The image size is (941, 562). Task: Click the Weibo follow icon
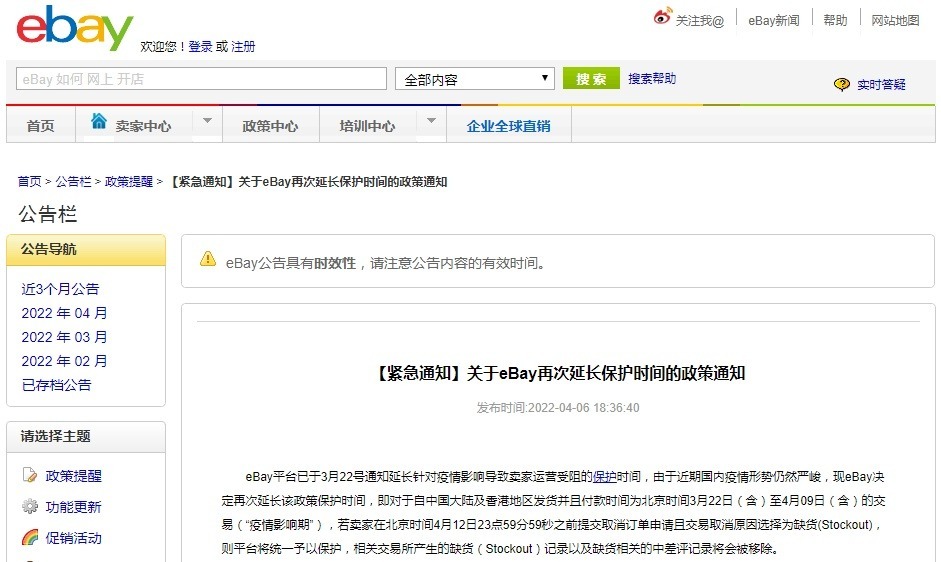pos(662,17)
